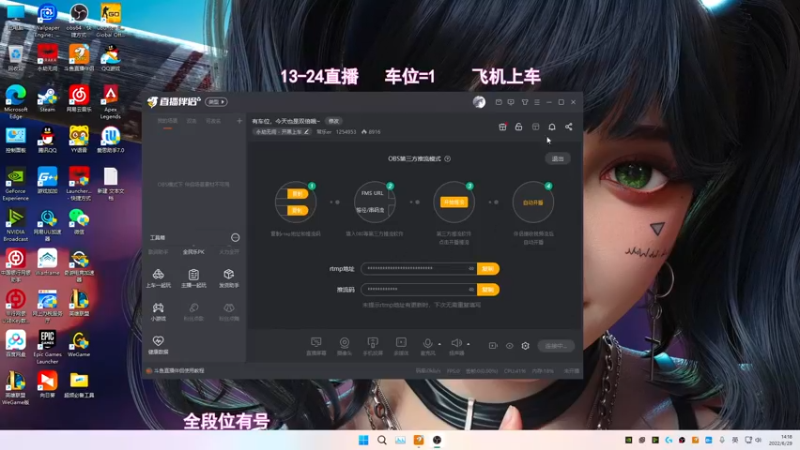
Task: Open the Microsoft Edge desktop shortcut
Action: 16,103
